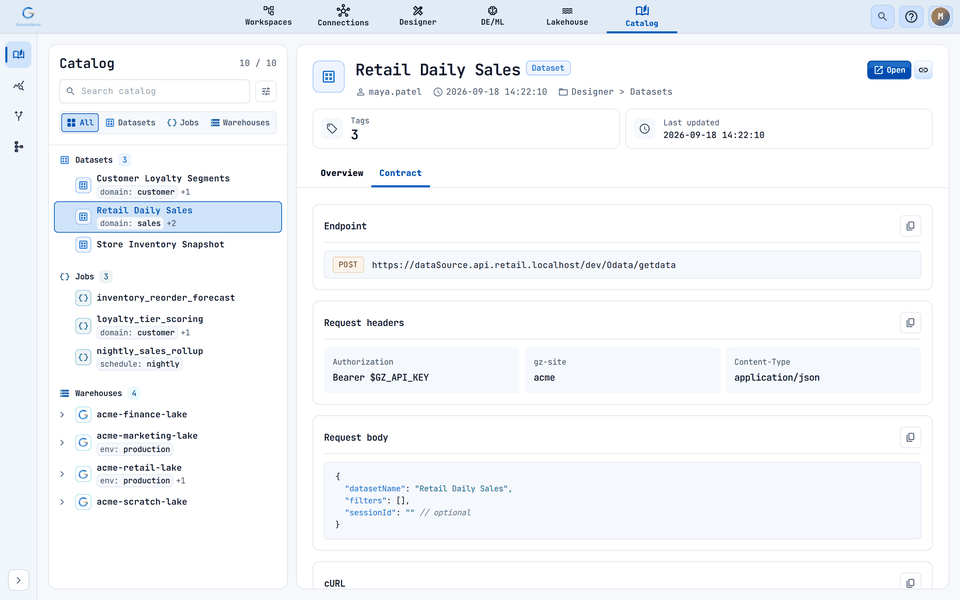Go to Connections in top navigation
960x600 pixels.
tap(343, 17)
